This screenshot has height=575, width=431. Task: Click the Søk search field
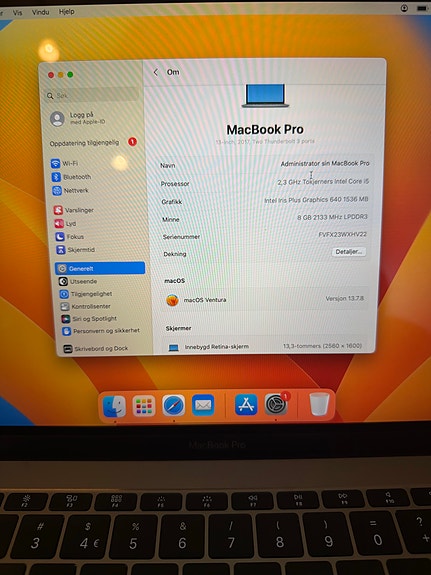(91, 96)
